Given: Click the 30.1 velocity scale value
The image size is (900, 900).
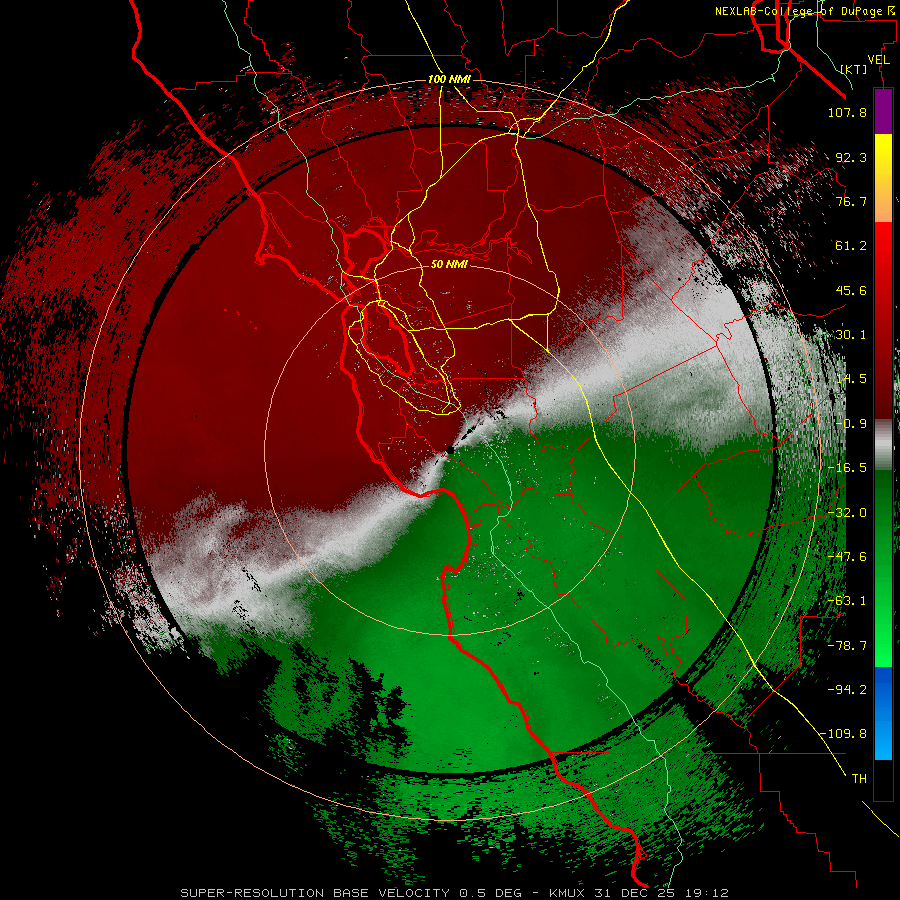Looking at the screenshot, I should click(x=851, y=335).
